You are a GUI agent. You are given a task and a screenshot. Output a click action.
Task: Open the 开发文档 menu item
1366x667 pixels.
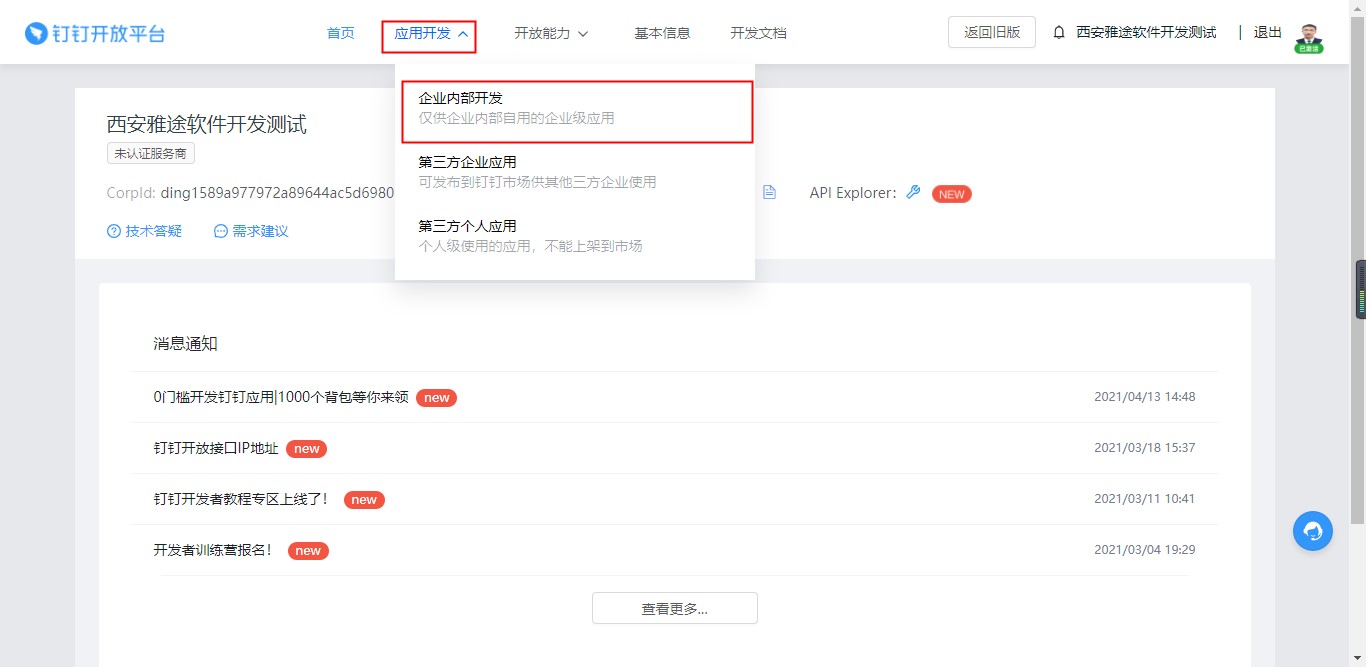(758, 32)
